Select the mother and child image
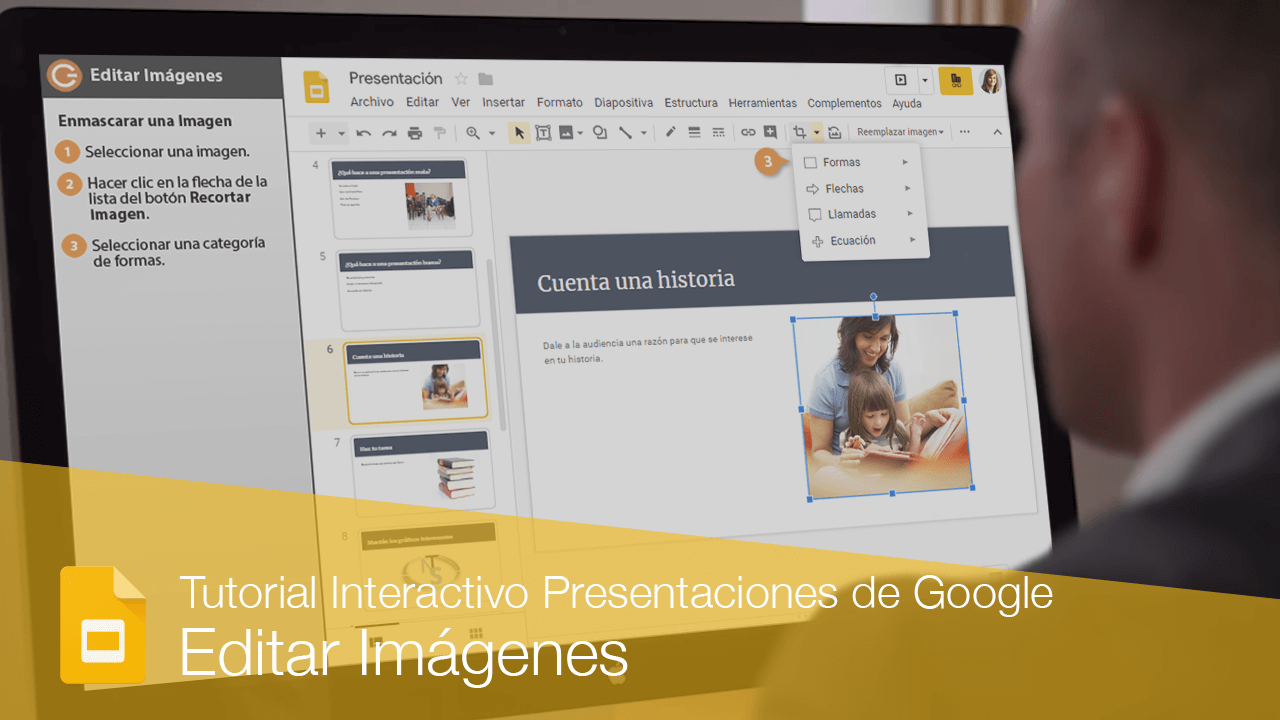The height and width of the screenshot is (720, 1280). tap(883, 405)
